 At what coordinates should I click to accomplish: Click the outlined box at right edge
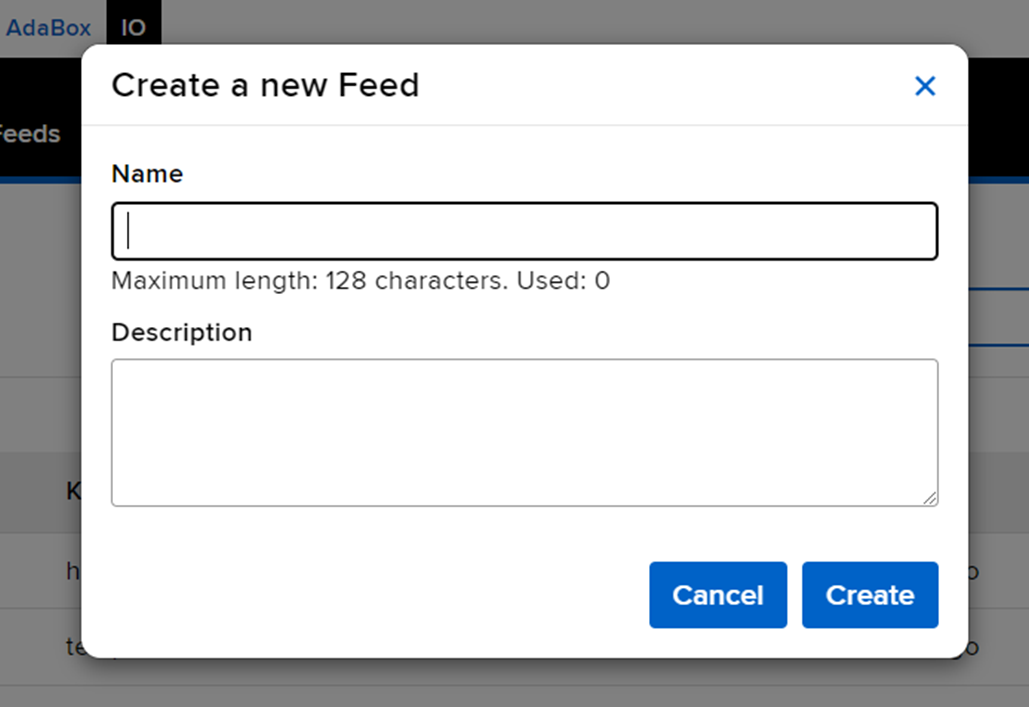point(998,317)
